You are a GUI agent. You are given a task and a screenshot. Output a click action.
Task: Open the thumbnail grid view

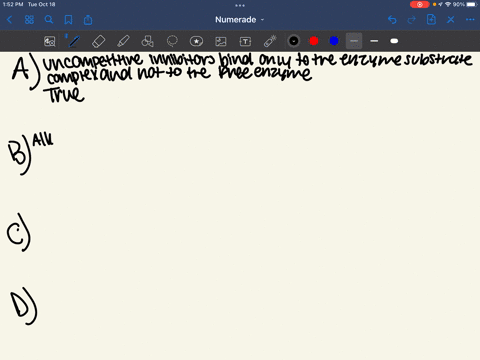(x=29, y=20)
